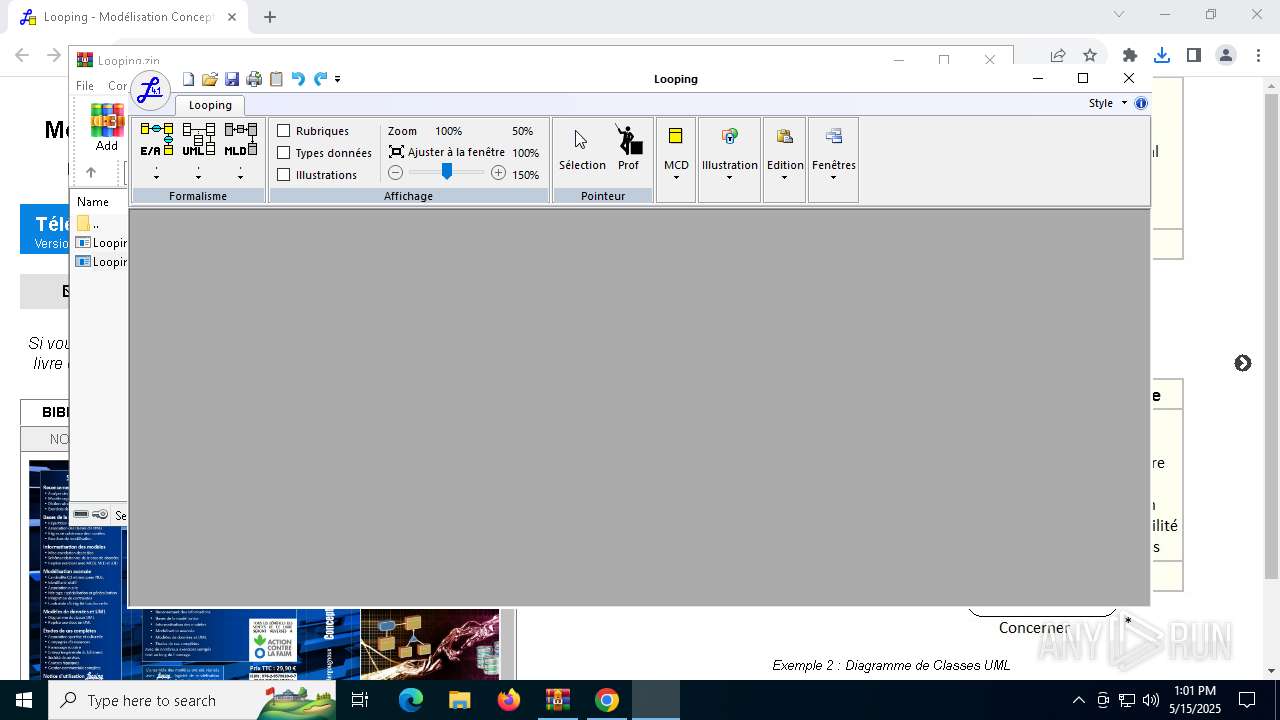The height and width of the screenshot is (720, 1280).
Task: Select the UML formalism icon
Action: click(x=198, y=140)
